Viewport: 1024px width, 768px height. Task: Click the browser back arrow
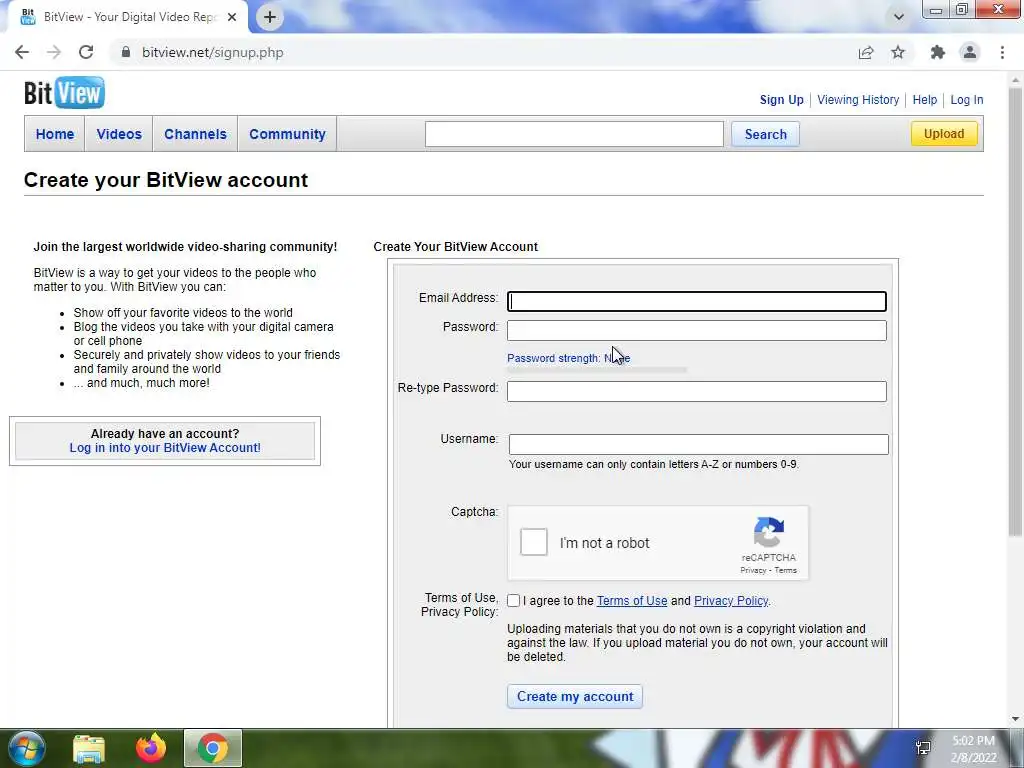click(22, 52)
